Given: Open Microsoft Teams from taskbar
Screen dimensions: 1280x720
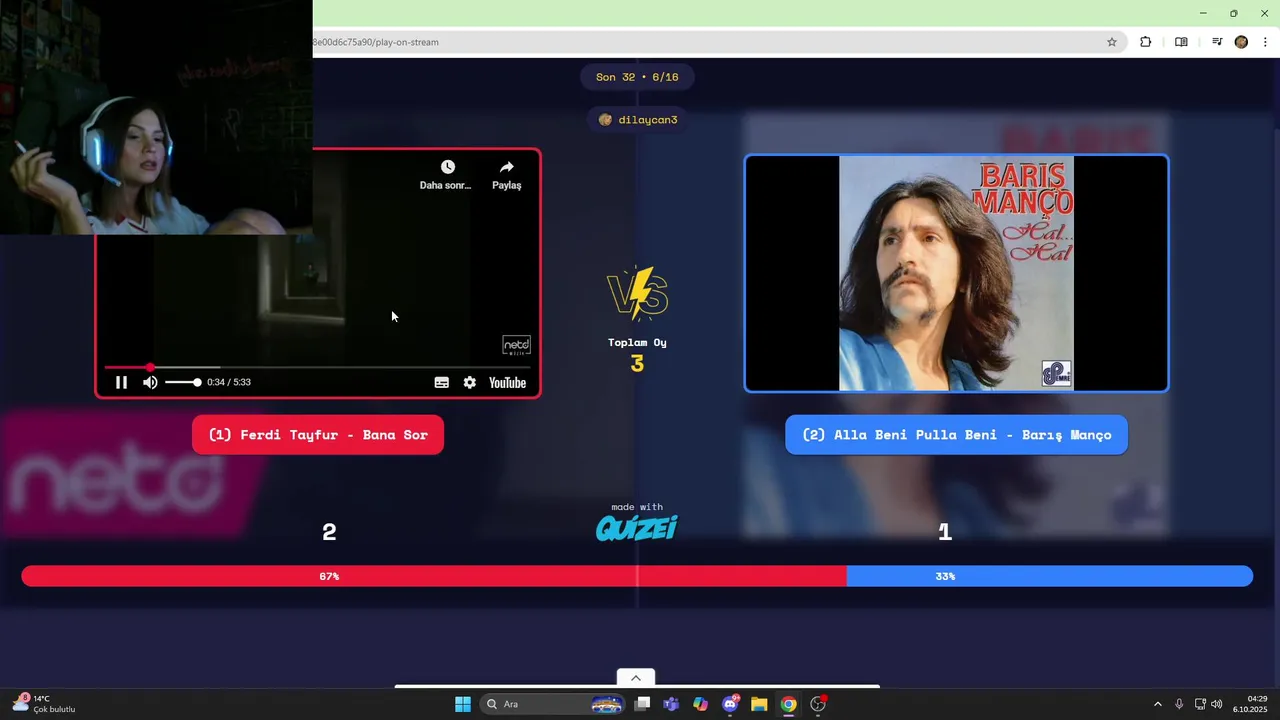Looking at the screenshot, I should point(671,704).
